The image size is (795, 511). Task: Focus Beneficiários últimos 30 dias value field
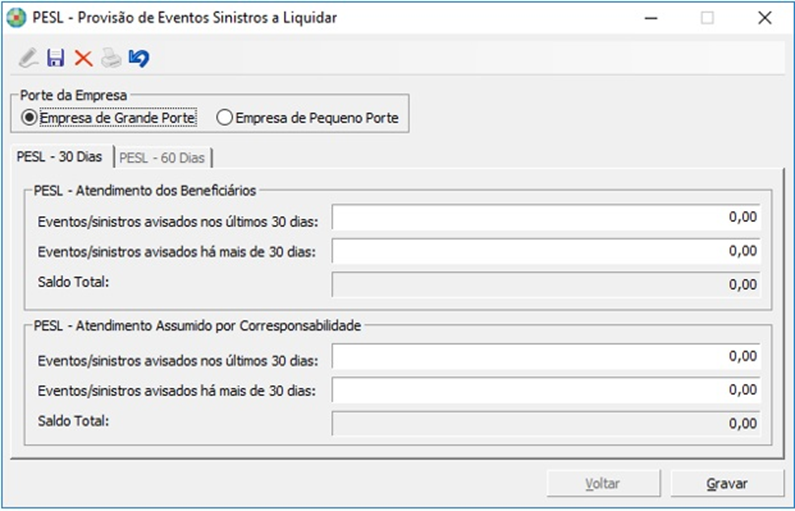click(546, 218)
